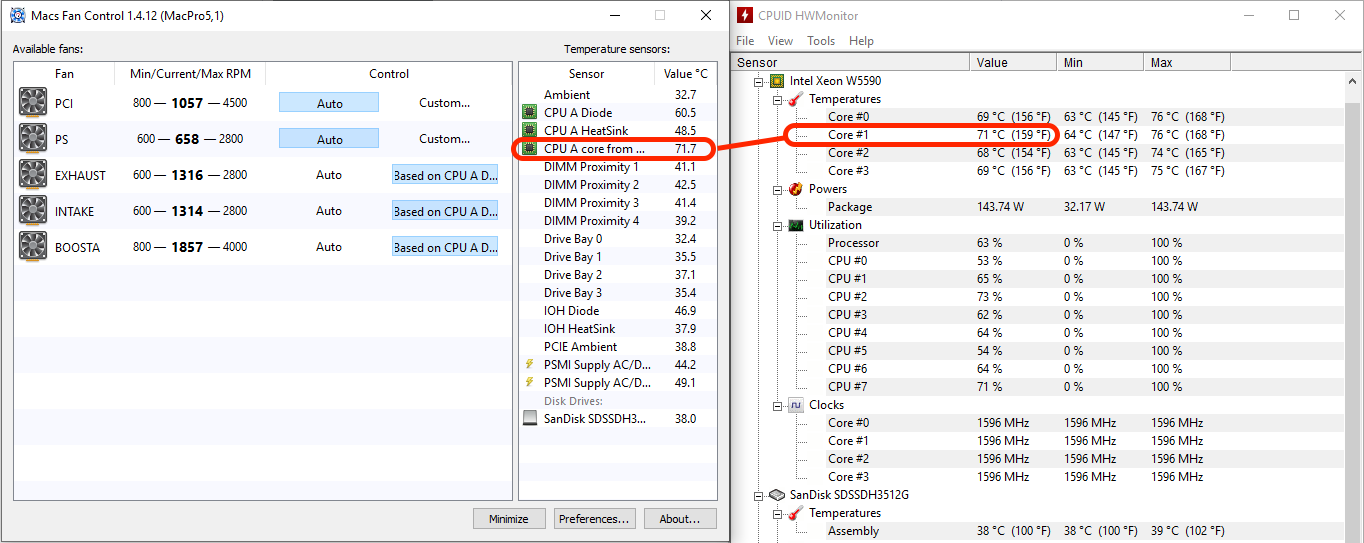Open the Tools menu in HWMonitor
1364x543 pixels.
click(821, 41)
